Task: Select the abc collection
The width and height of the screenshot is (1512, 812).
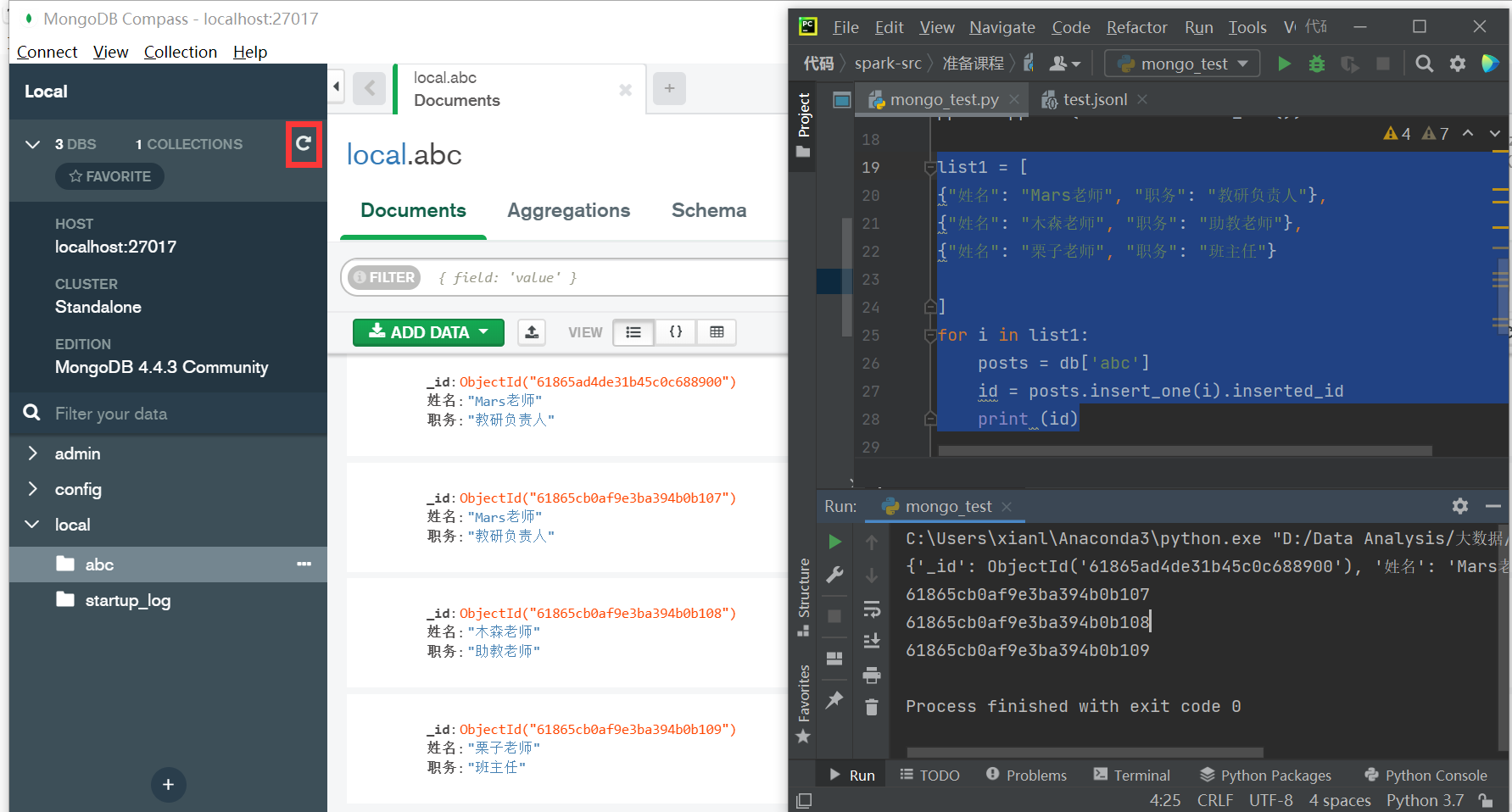Action: [99, 565]
